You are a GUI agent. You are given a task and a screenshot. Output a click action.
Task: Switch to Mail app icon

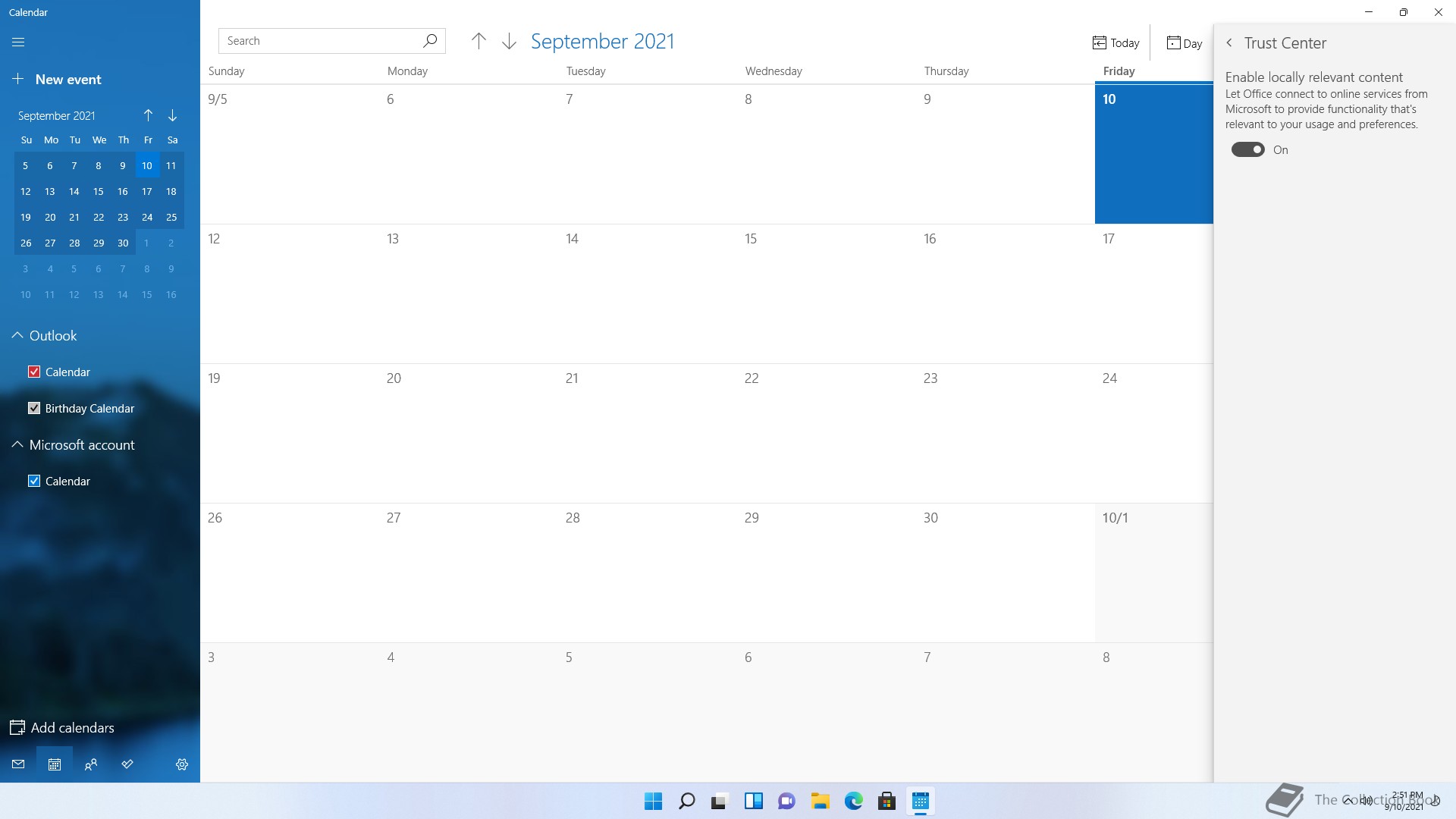click(x=18, y=764)
